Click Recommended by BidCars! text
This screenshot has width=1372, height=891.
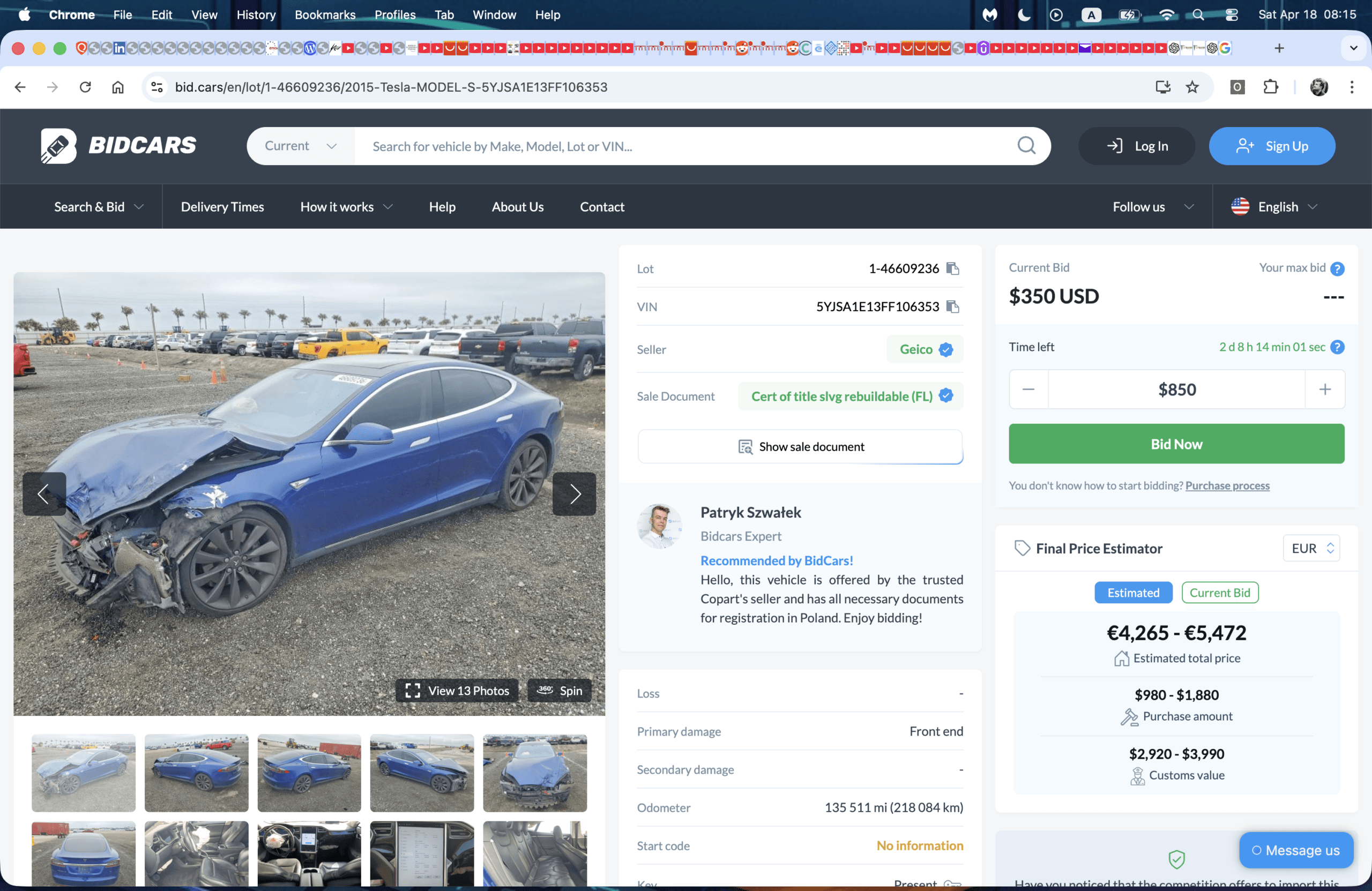pyautogui.click(x=777, y=560)
